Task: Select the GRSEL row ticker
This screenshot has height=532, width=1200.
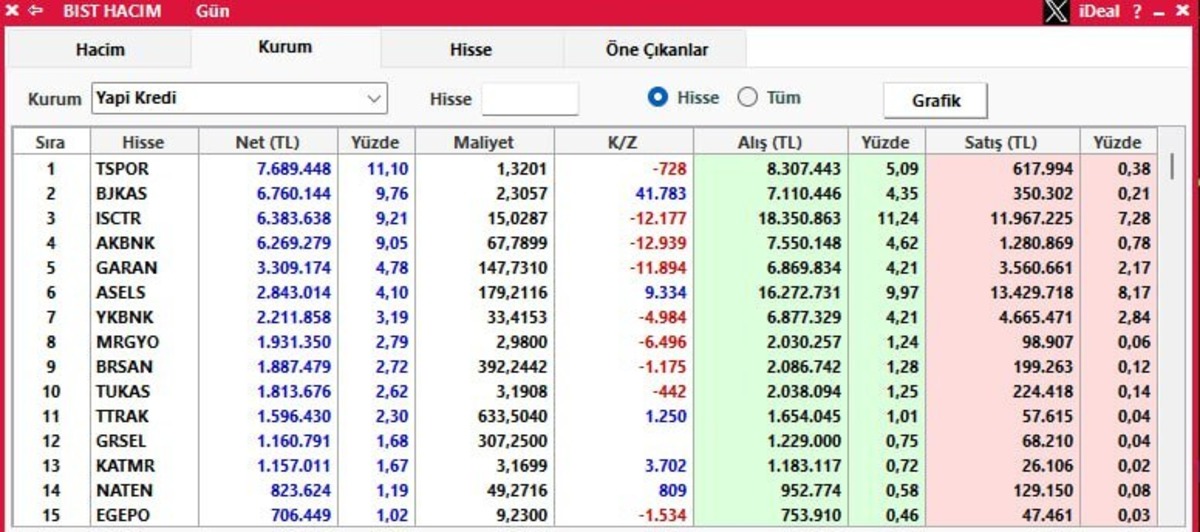Action: click(121, 441)
